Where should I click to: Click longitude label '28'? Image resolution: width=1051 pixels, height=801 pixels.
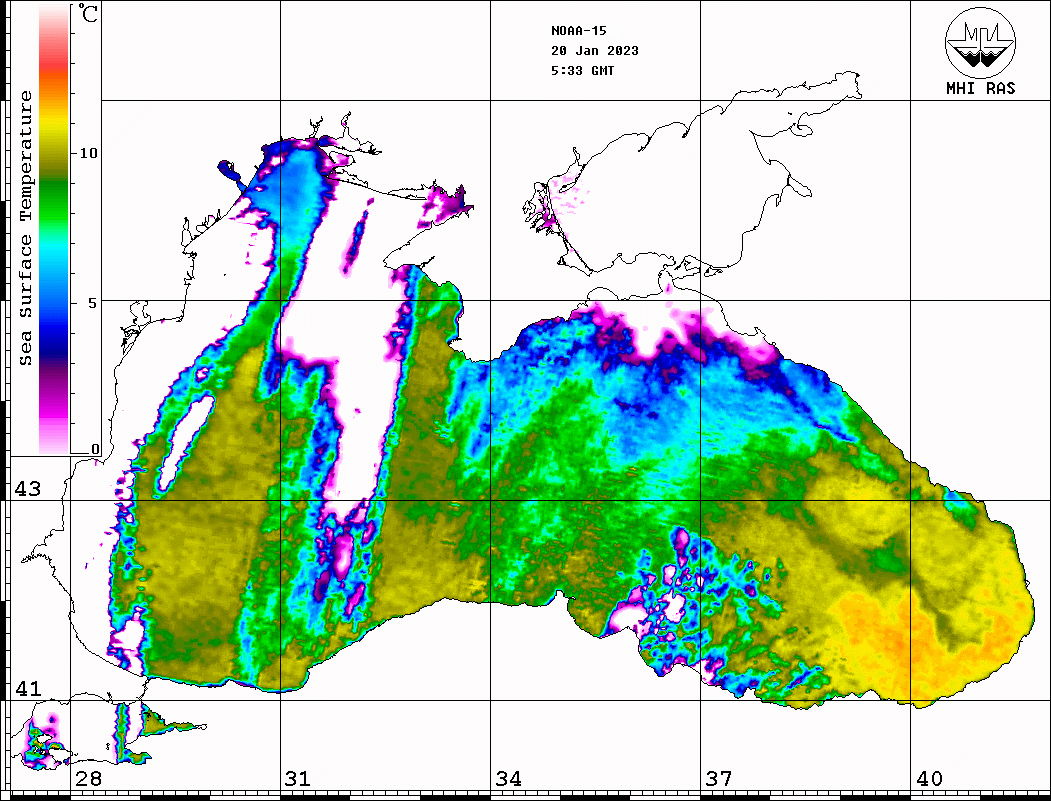[88, 779]
